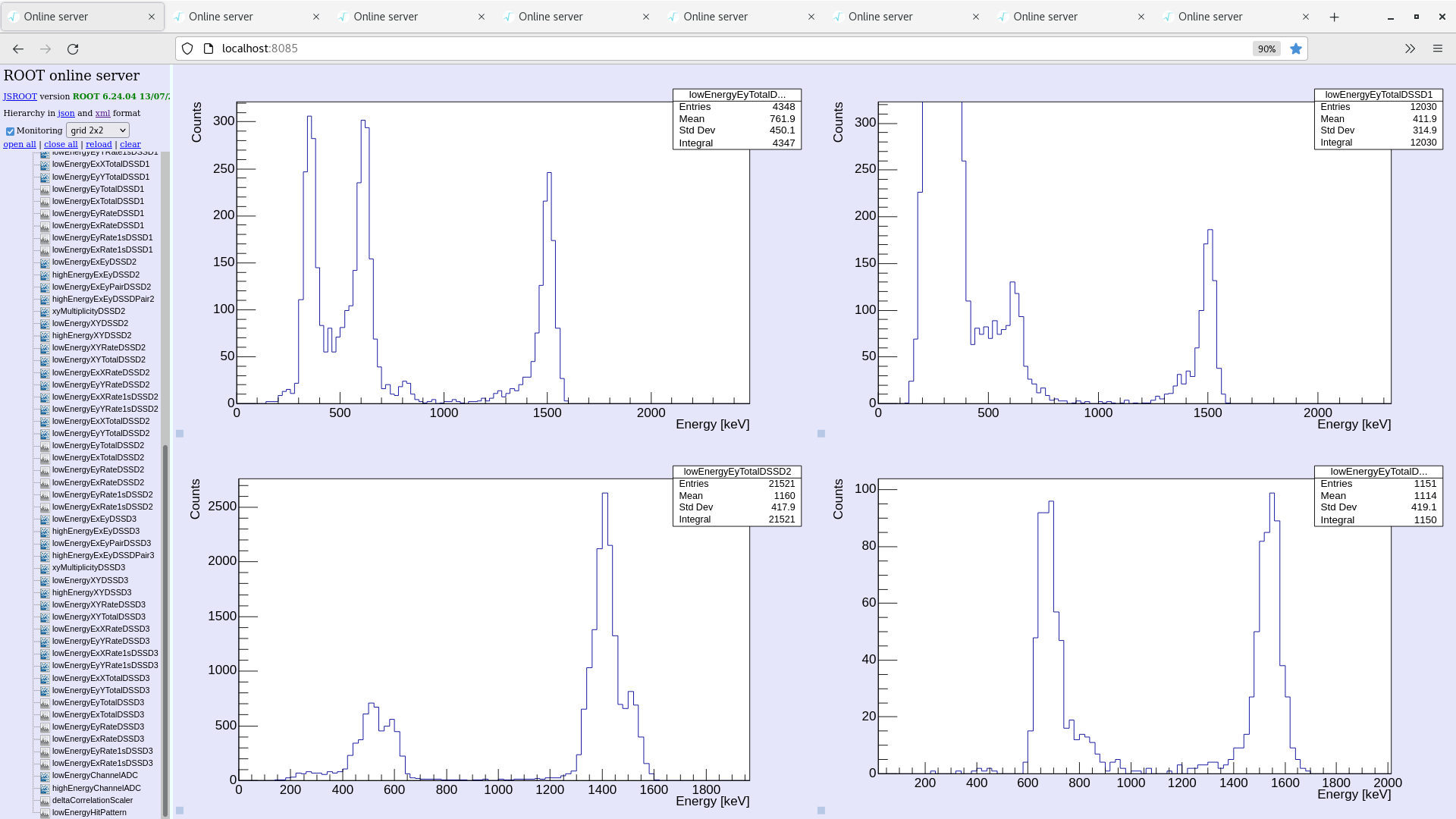Click the lowEnergyHitPattern histogram icon
Image resolution: width=1456 pixels, height=819 pixels.
click(x=44, y=812)
